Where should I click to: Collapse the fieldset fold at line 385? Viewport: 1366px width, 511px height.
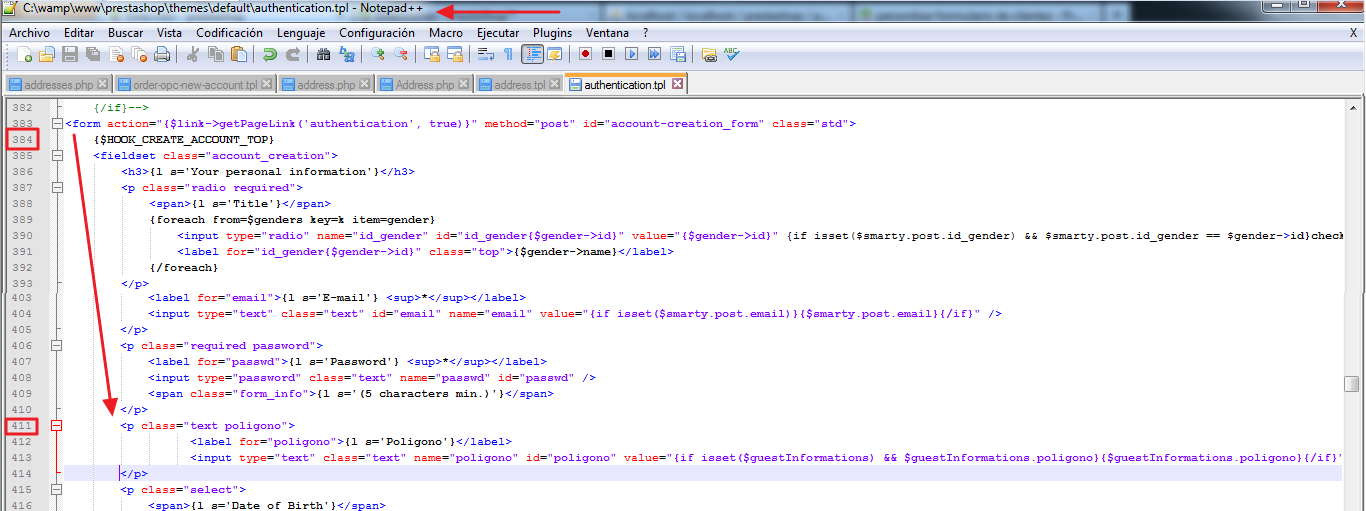point(57,156)
